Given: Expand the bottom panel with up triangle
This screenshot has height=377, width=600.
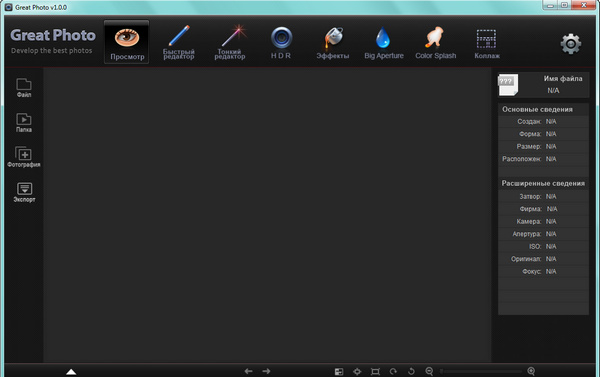Looking at the screenshot, I should click(x=71, y=372).
